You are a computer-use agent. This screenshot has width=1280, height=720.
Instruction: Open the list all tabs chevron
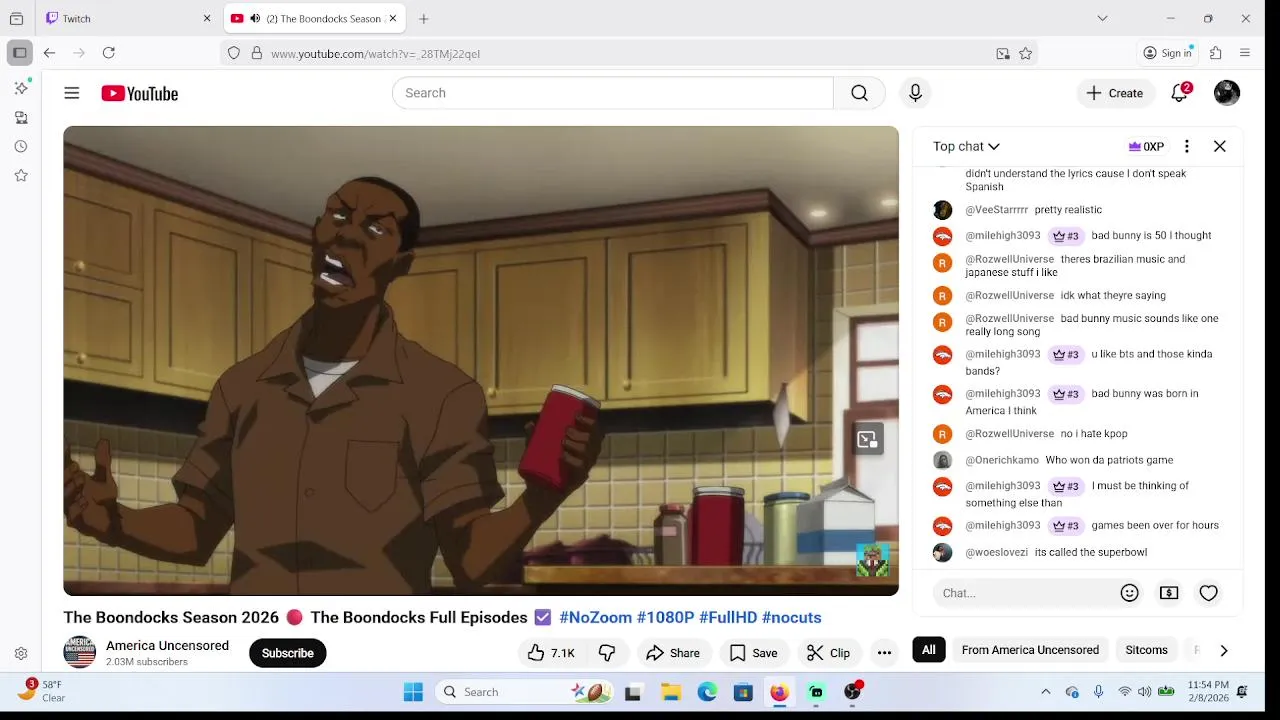(x=1102, y=18)
